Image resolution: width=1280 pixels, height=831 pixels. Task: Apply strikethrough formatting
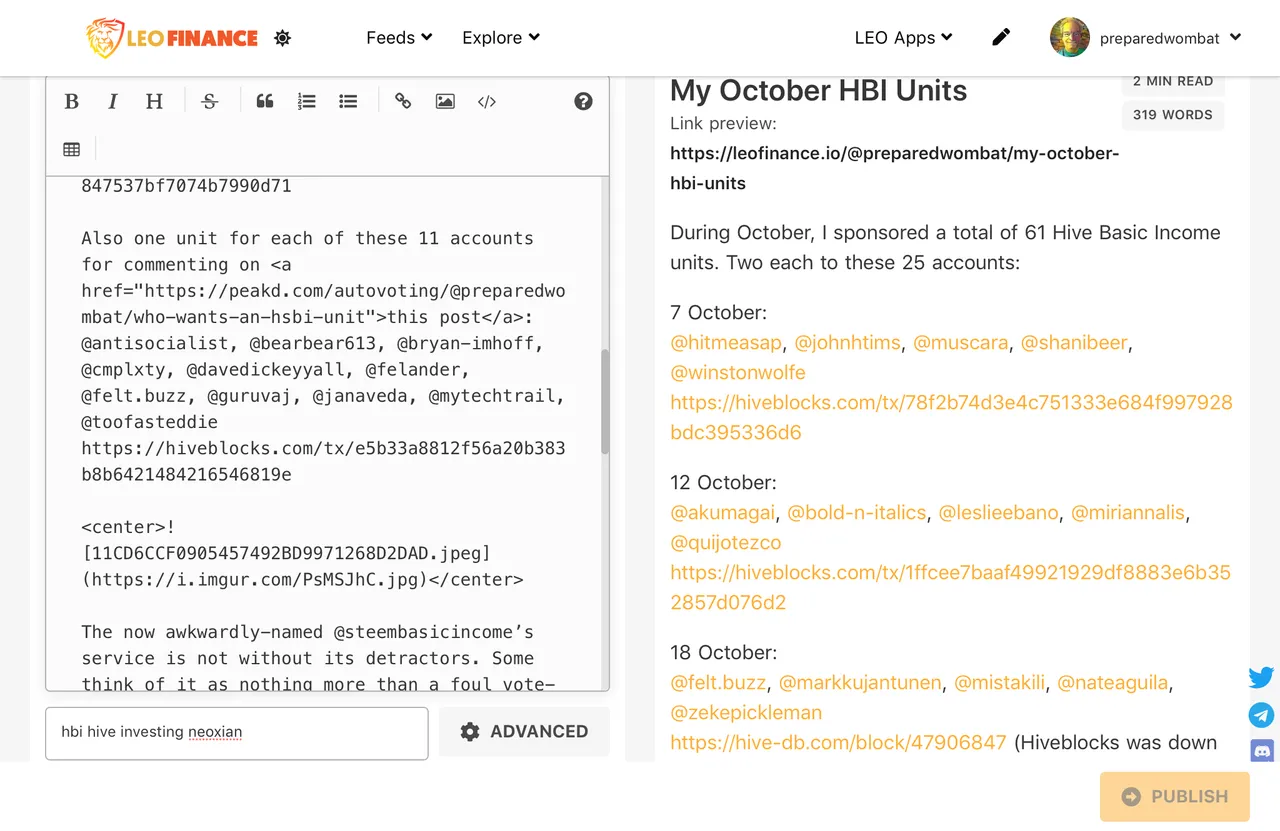point(210,101)
